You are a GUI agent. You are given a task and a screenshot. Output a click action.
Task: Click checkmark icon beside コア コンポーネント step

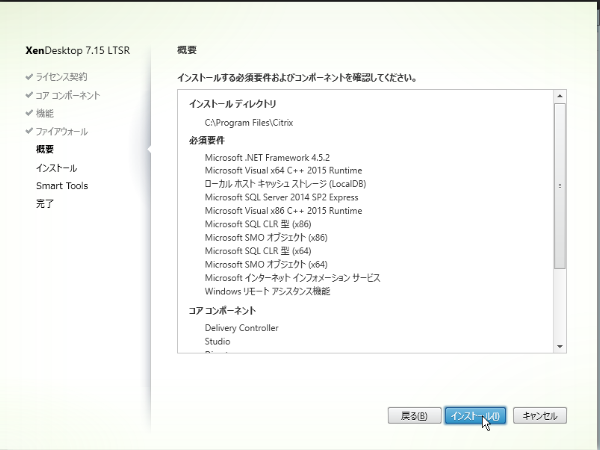pos(29,95)
